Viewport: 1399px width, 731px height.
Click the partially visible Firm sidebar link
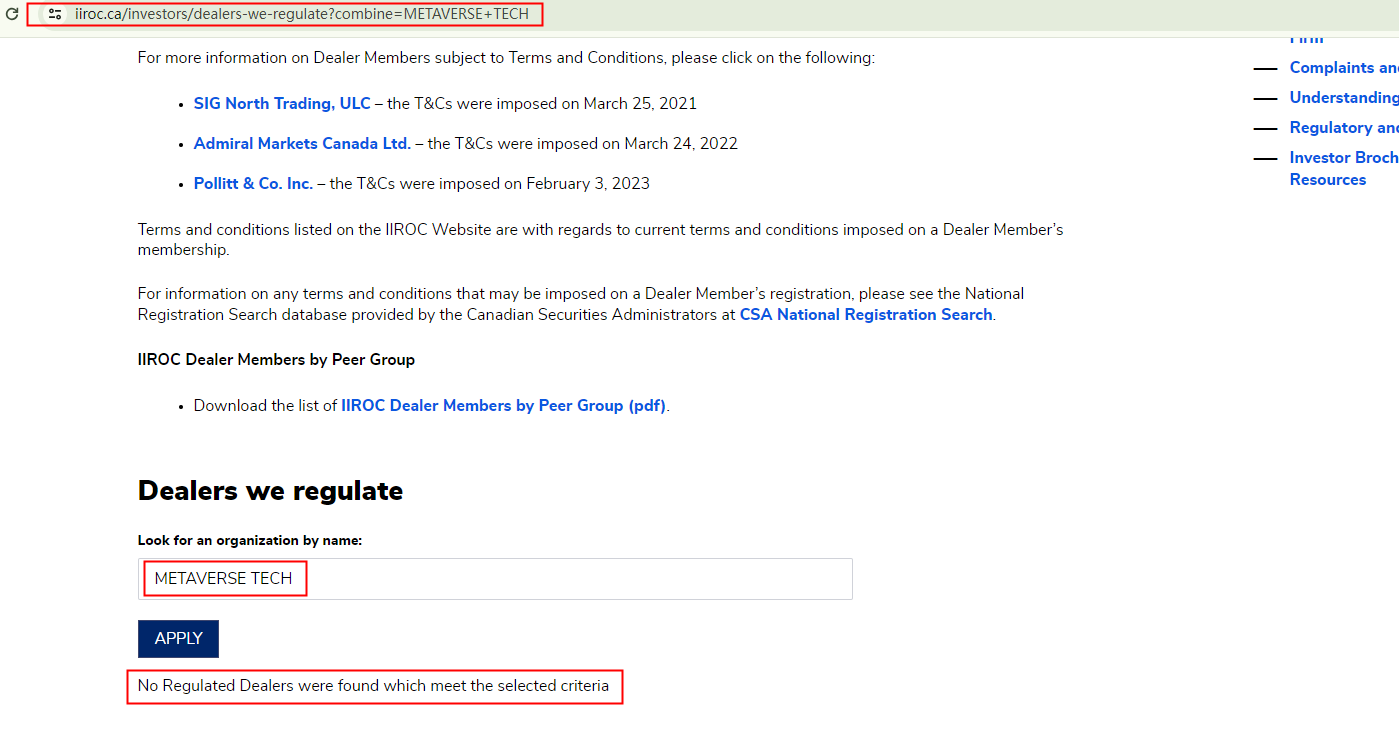pos(1306,39)
